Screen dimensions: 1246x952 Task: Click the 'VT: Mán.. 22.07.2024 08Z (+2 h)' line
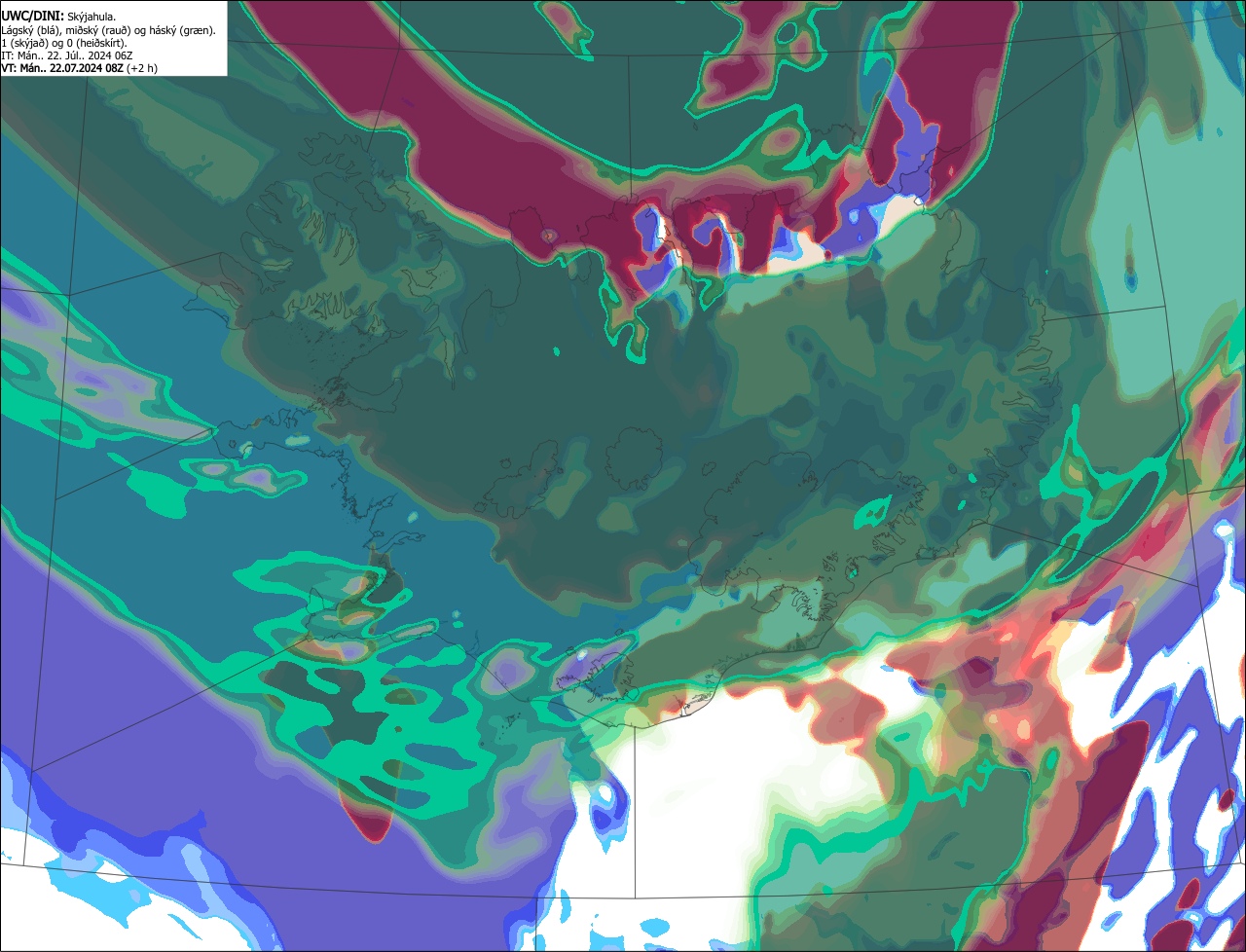(80, 68)
